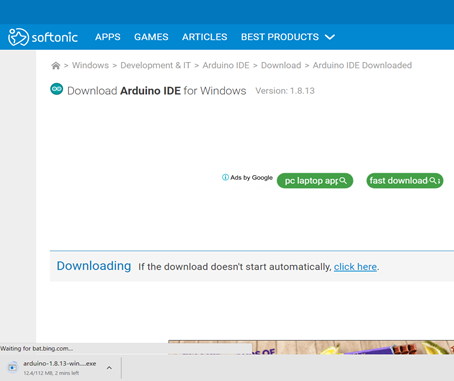The width and height of the screenshot is (454, 381).
Task: Click Arduino IDE Downloaded breadcrumb
Action: (x=362, y=65)
